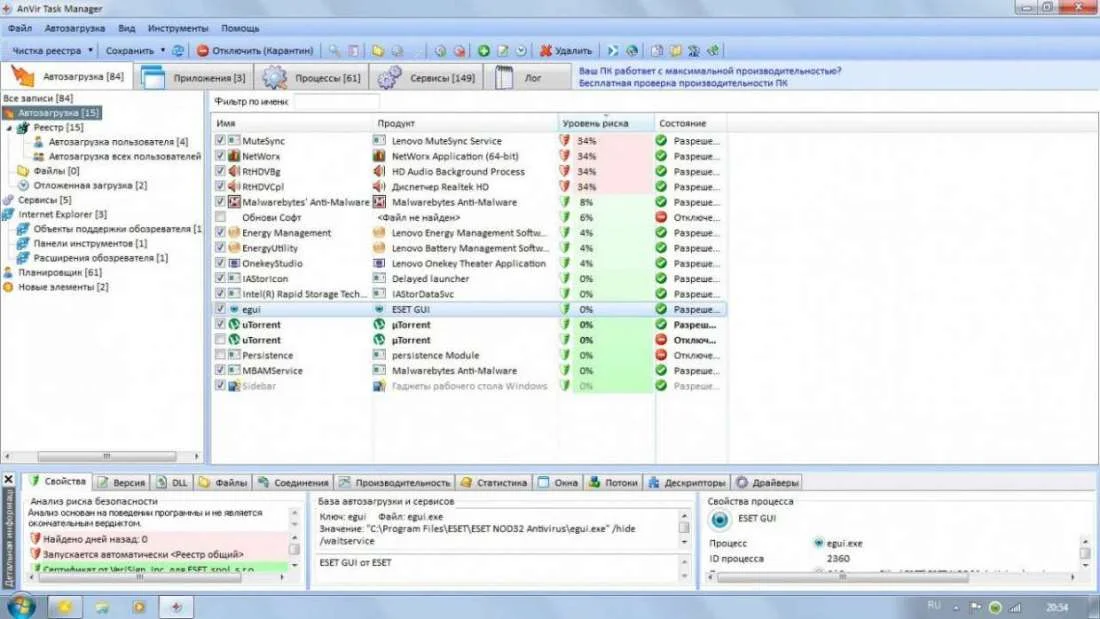Screen dimensions: 1100x619
Task: Click scroll-down arrow in risk analysis panel
Action: (x=295, y=565)
